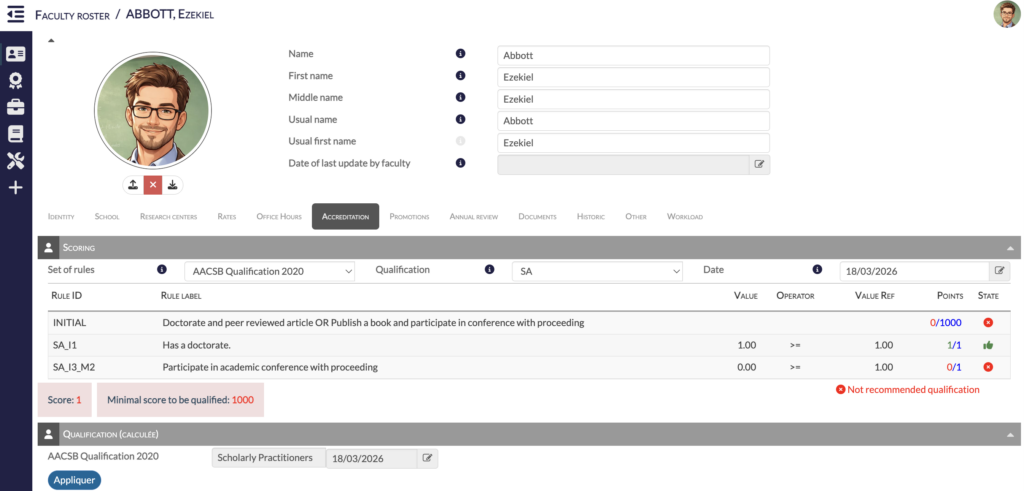Click the red delete photo button
The width and height of the screenshot is (1024, 491).
click(x=153, y=185)
